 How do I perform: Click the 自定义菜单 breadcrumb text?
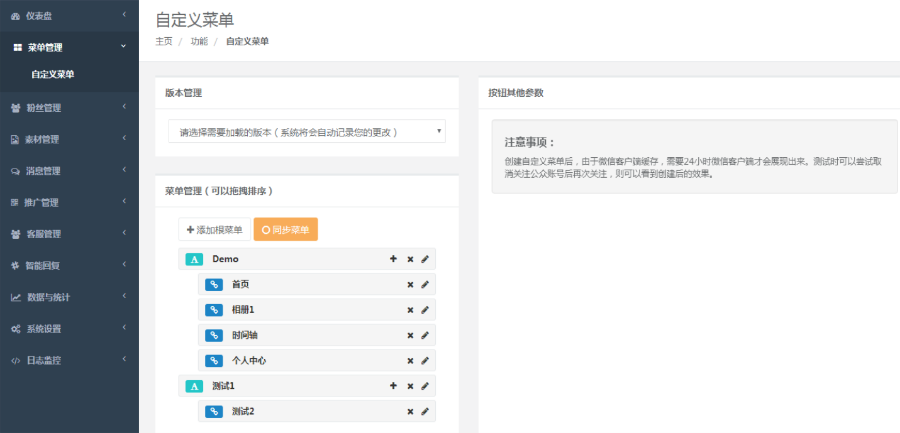(x=247, y=41)
